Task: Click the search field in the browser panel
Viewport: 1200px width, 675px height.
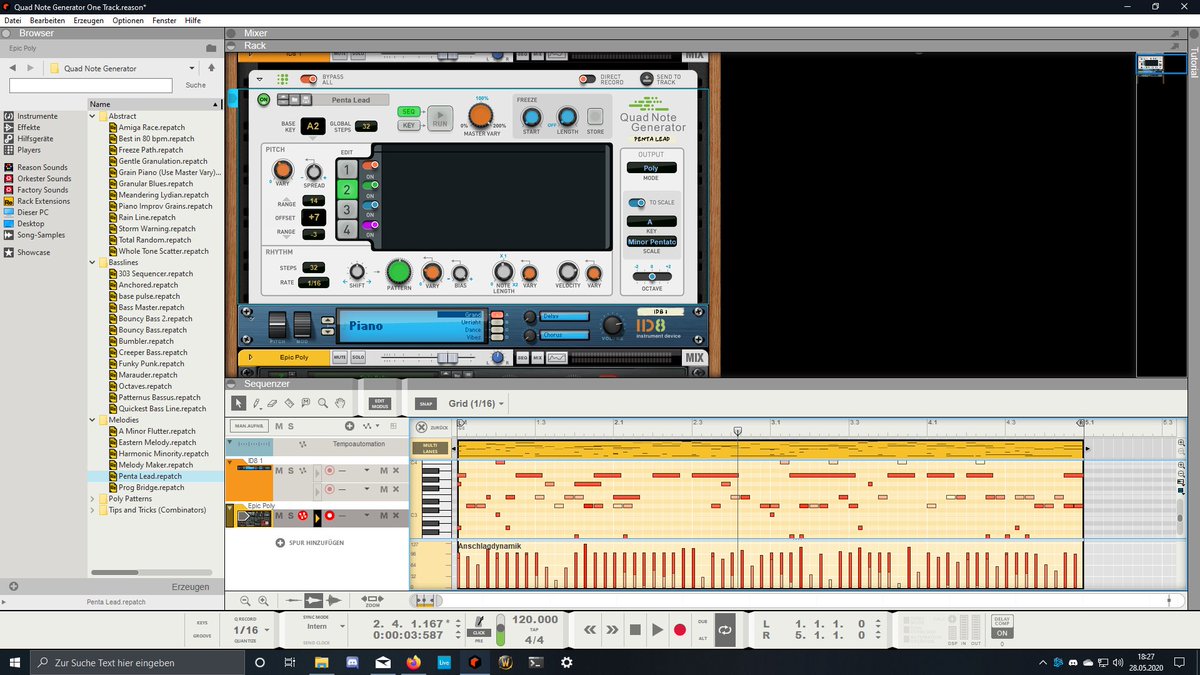Action: [90, 84]
